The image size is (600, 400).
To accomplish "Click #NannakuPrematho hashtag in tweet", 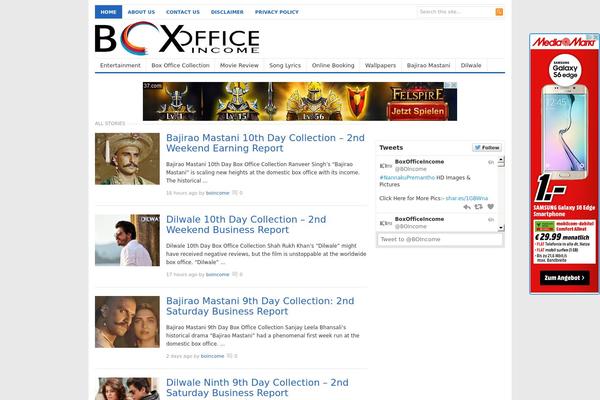I will 407,178.
